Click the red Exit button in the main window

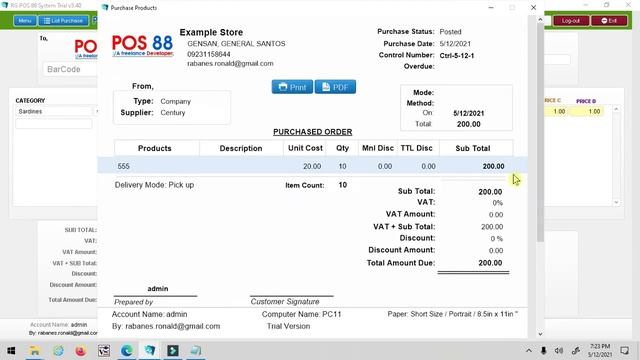click(x=609, y=21)
